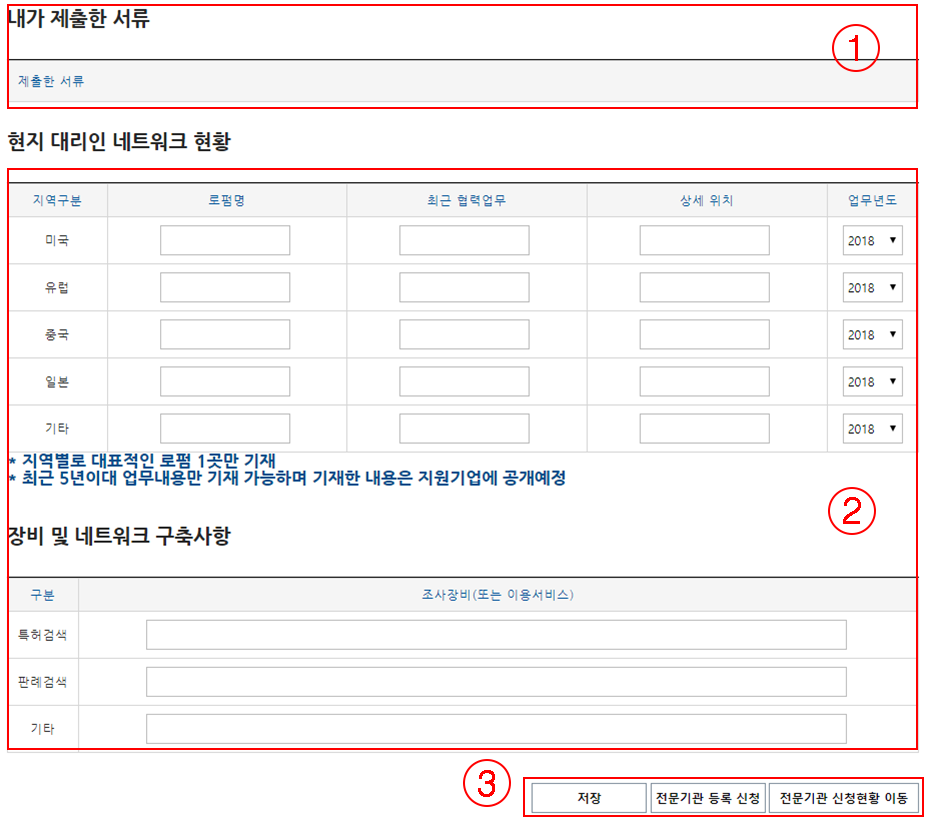Expand the 업무년도 dropdown in the 기타 region row
Image resolution: width=931 pixels, height=821 pixels.
click(872, 429)
